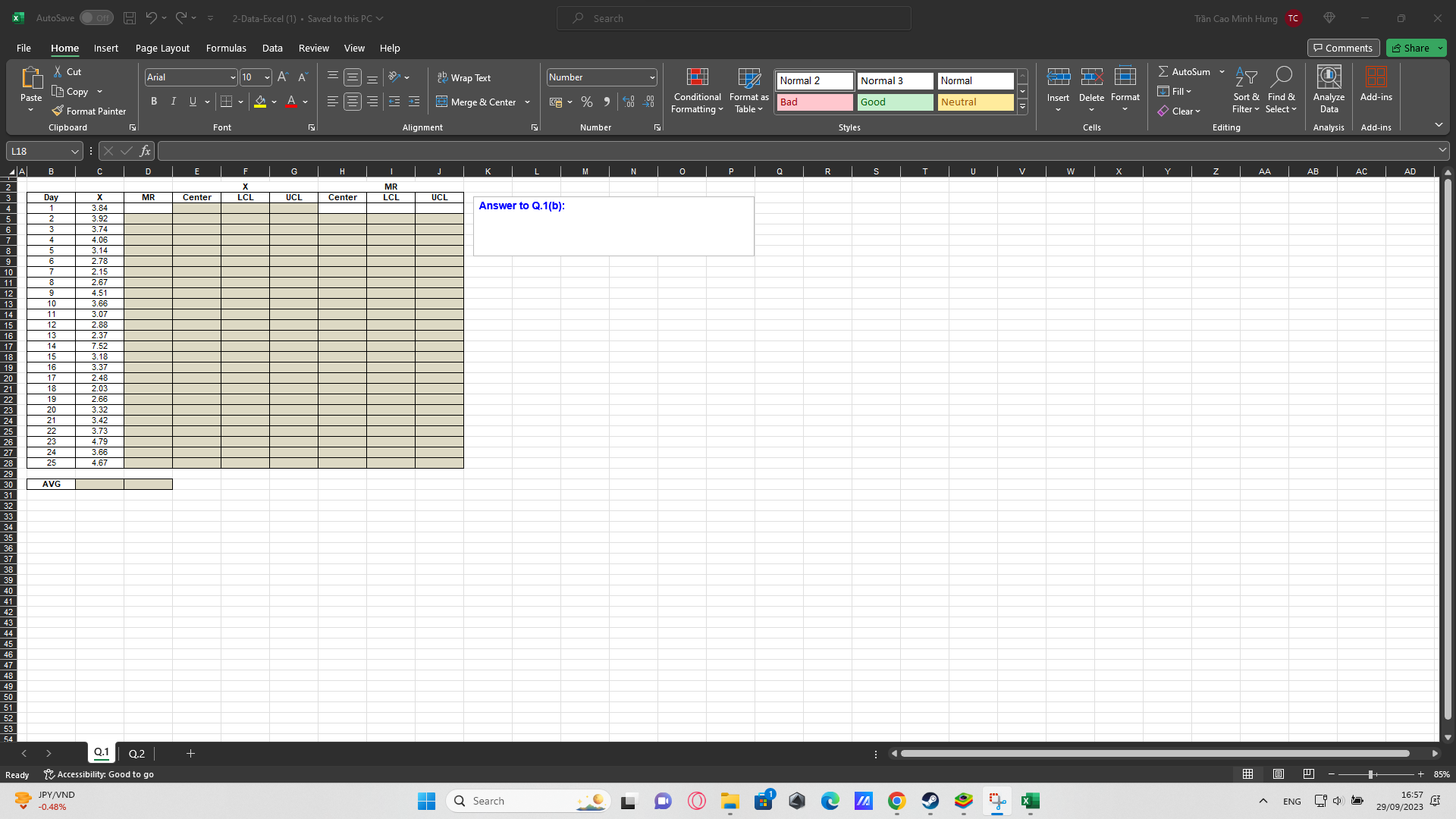Switch to the Q.2 sheet tab

pyautogui.click(x=136, y=753)
